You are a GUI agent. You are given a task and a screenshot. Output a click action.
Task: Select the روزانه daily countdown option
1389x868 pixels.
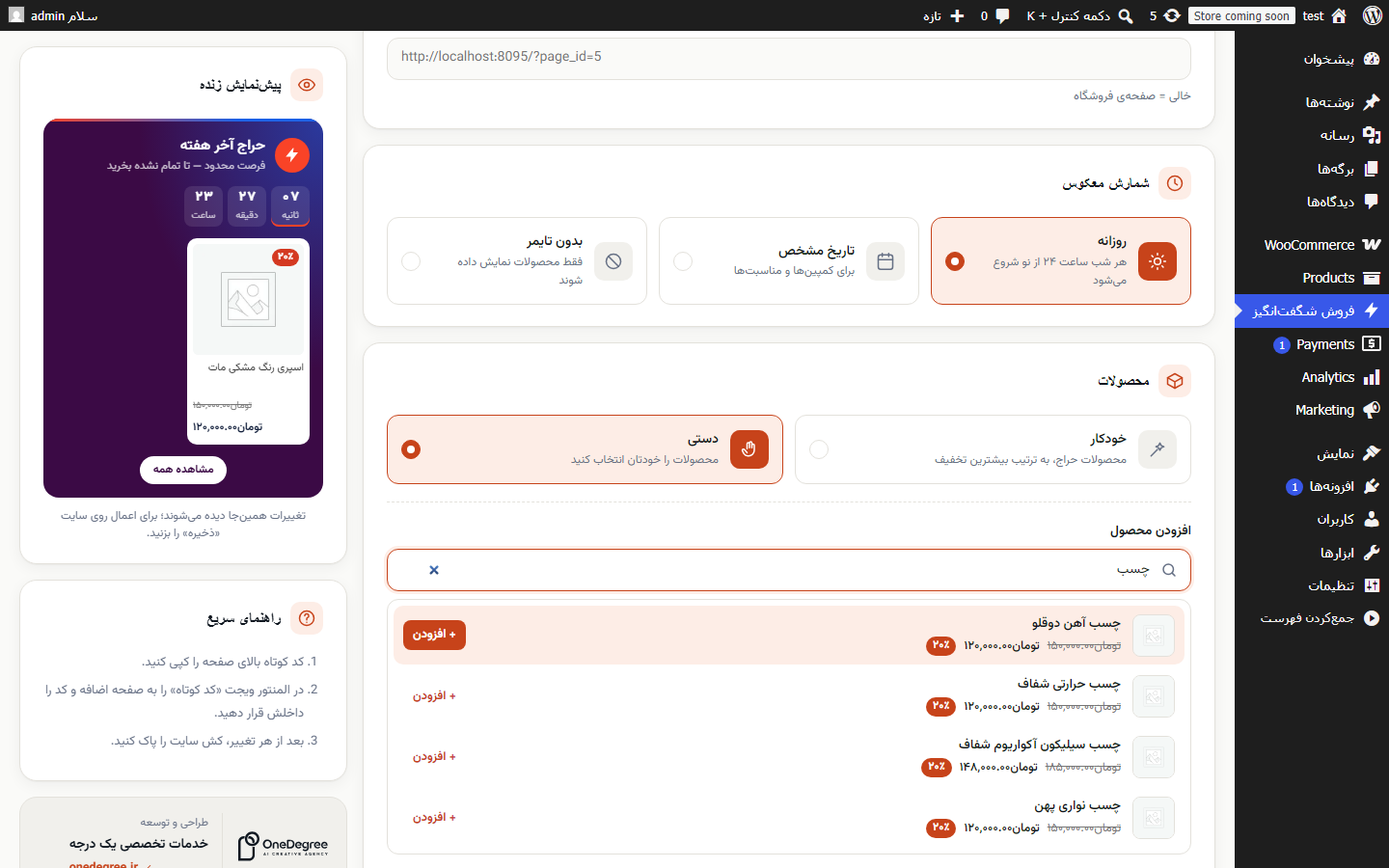coord(1061,261)
